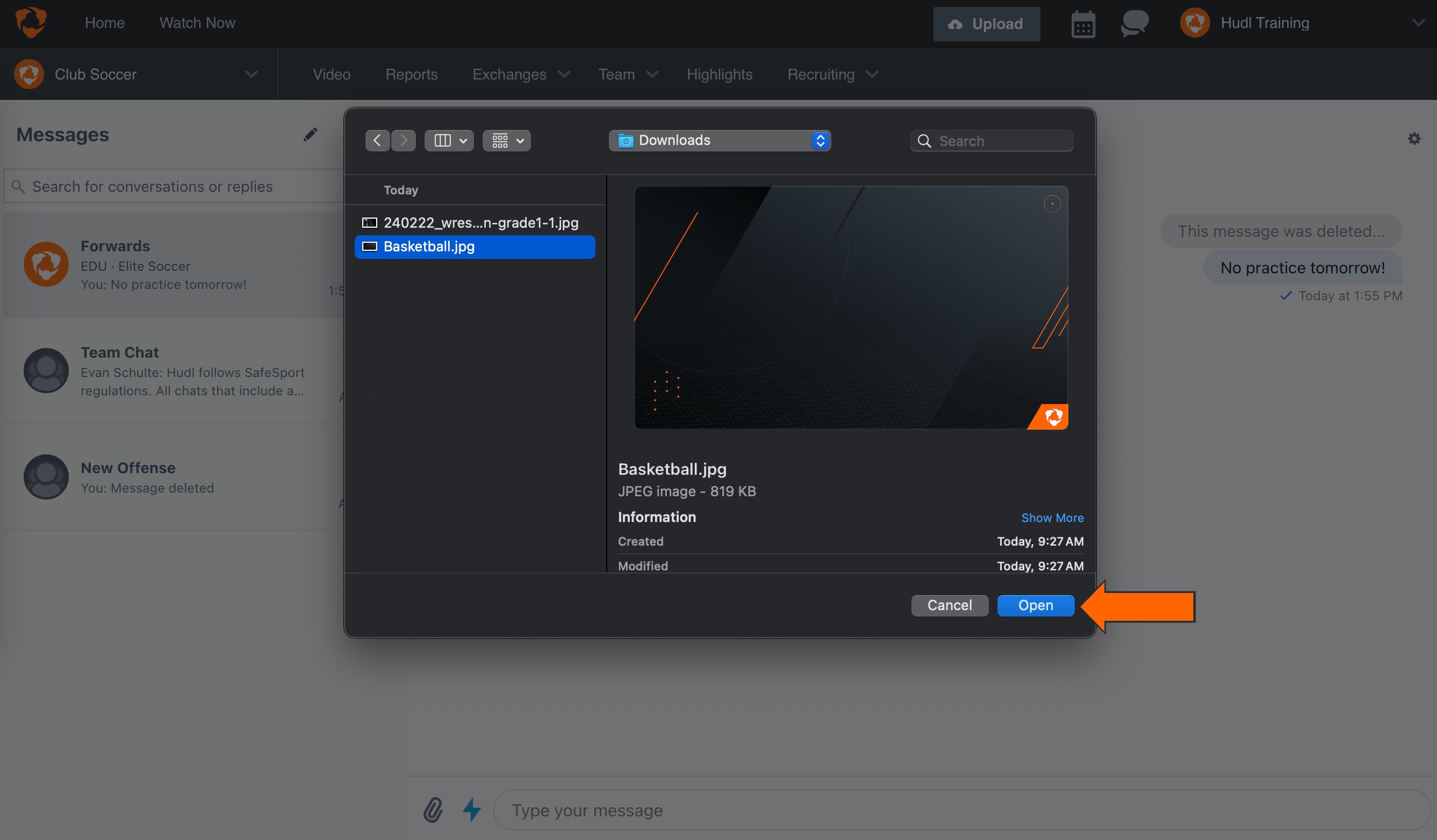Go to the Highlights section
Screen dimensions: 1437x840
click(719, 74)
